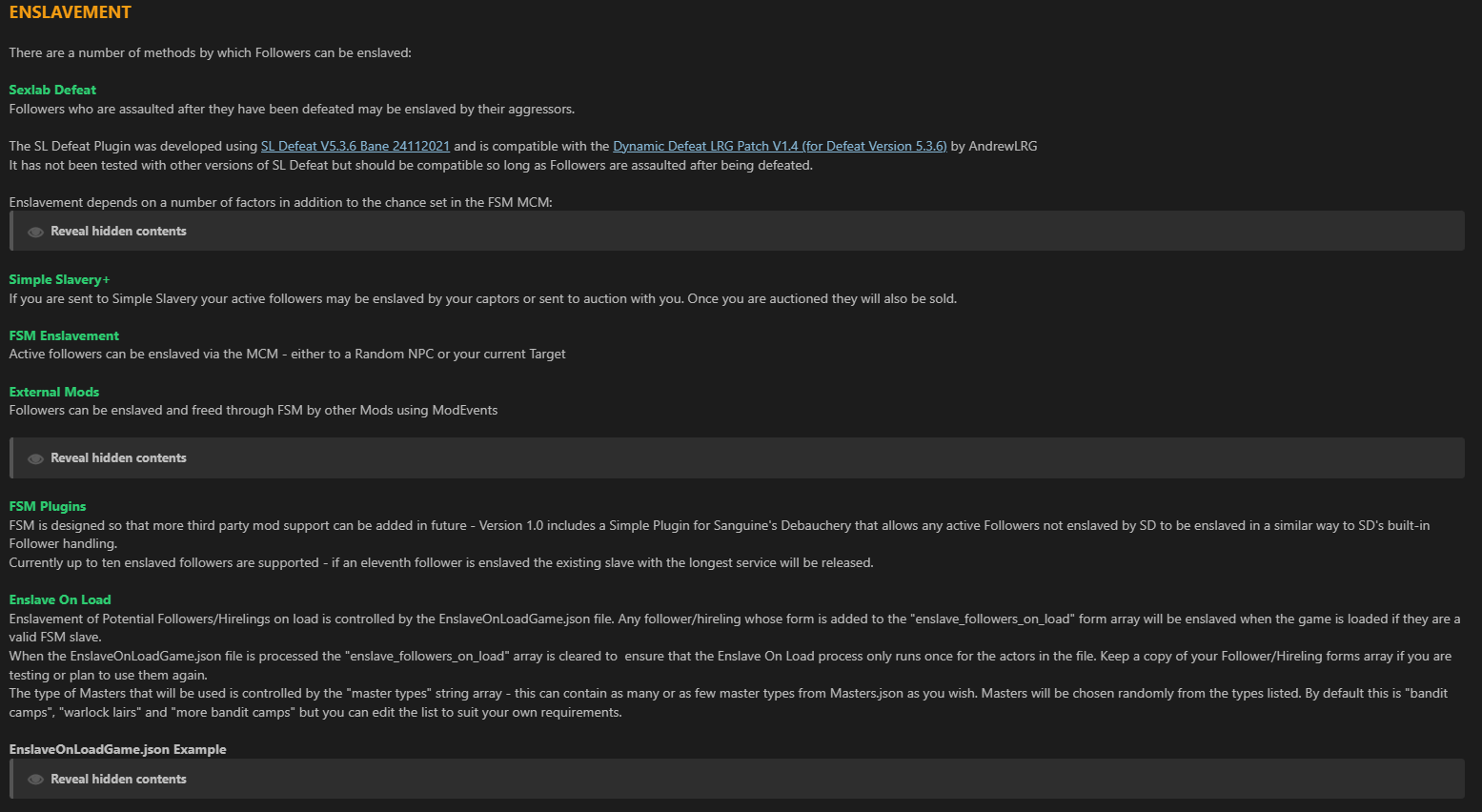This screenshot has width=1482, height=812.
Task: Expand 'Reveal hidden contents' label below ModEvents line
Action: [118, 458]
